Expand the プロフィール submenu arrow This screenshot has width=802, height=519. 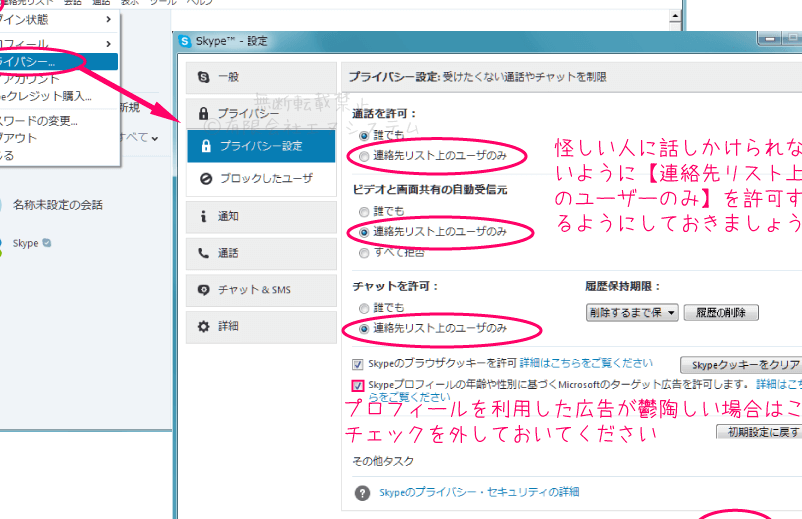coord(108,43)
